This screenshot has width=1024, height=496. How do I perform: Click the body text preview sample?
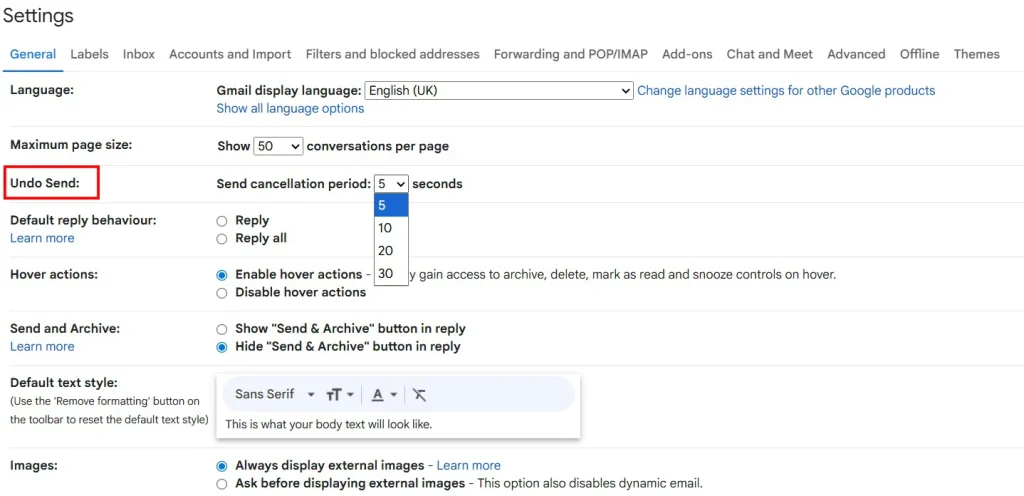[x=328, y=424]
